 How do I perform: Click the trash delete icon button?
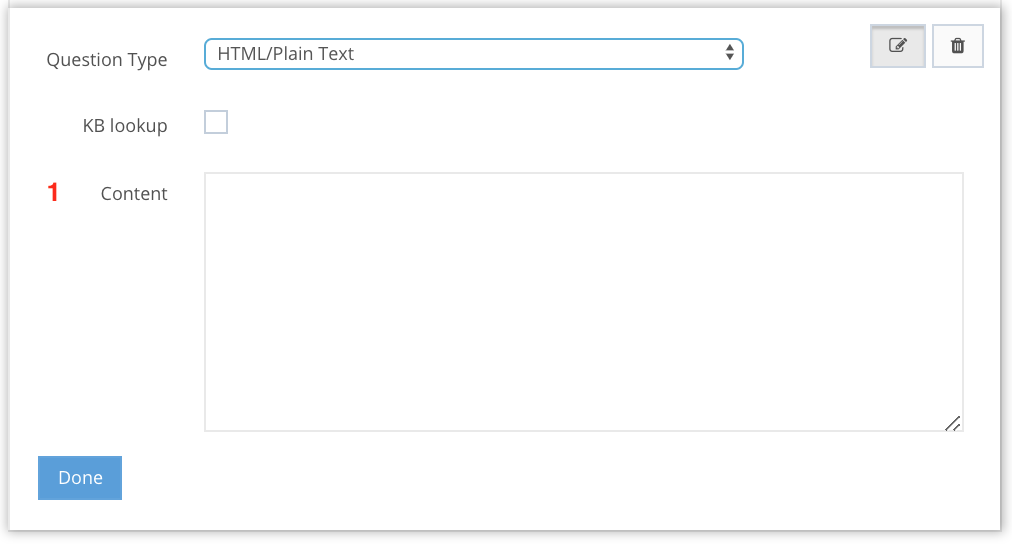tap(957, 46)
